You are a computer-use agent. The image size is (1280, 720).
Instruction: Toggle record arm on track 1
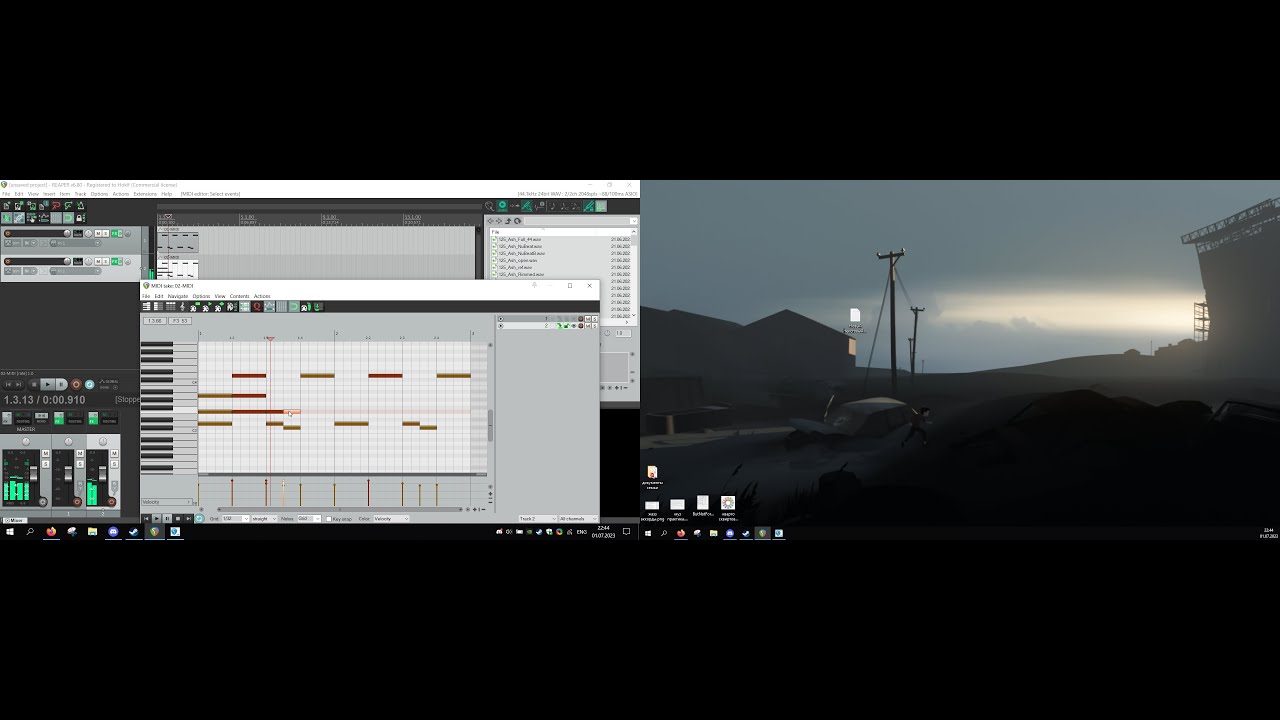click(8, 233)
